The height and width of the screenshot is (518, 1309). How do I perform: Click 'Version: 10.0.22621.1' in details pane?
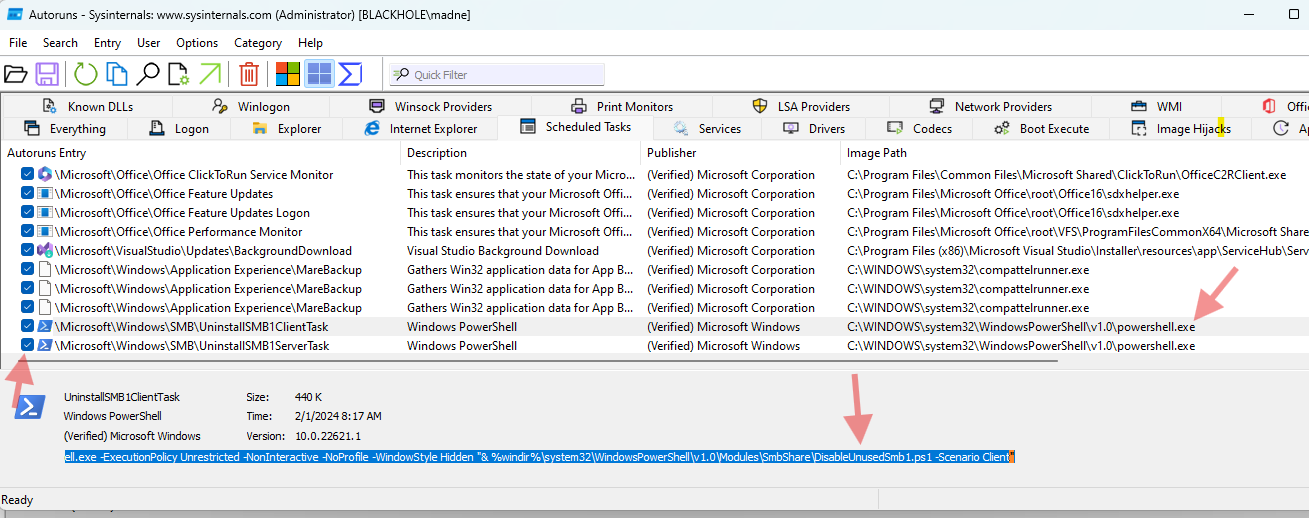click(304, 436)
